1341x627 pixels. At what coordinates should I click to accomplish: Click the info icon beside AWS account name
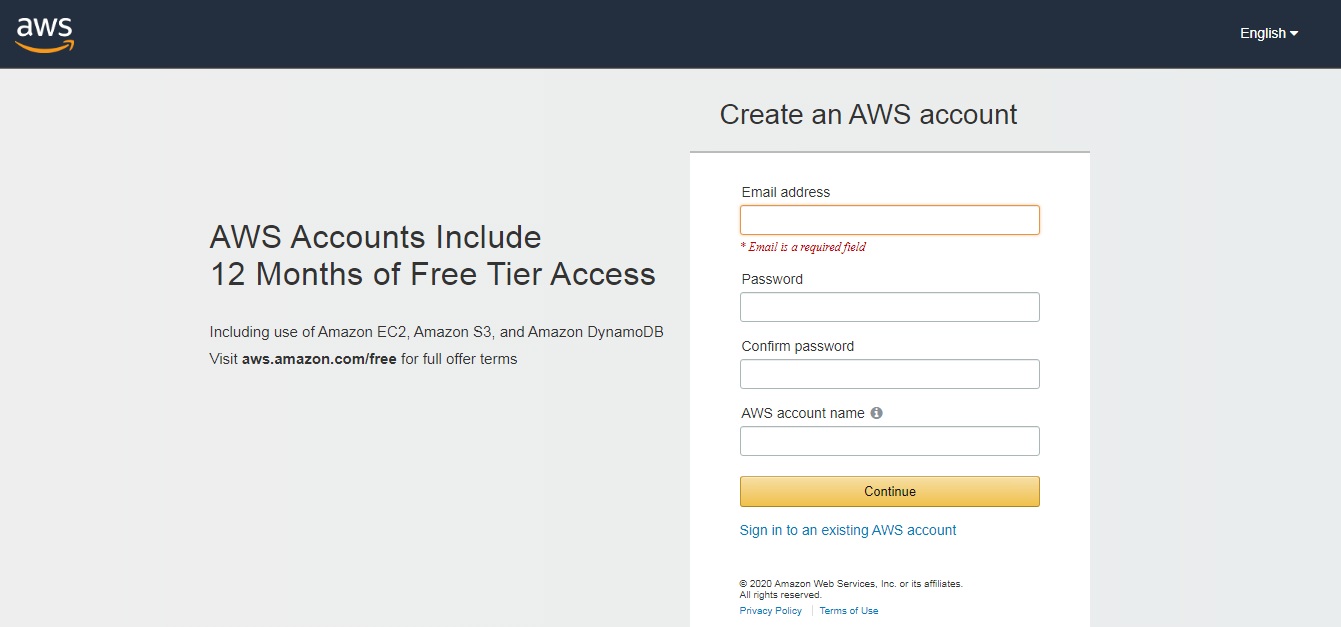pos(877,412)
